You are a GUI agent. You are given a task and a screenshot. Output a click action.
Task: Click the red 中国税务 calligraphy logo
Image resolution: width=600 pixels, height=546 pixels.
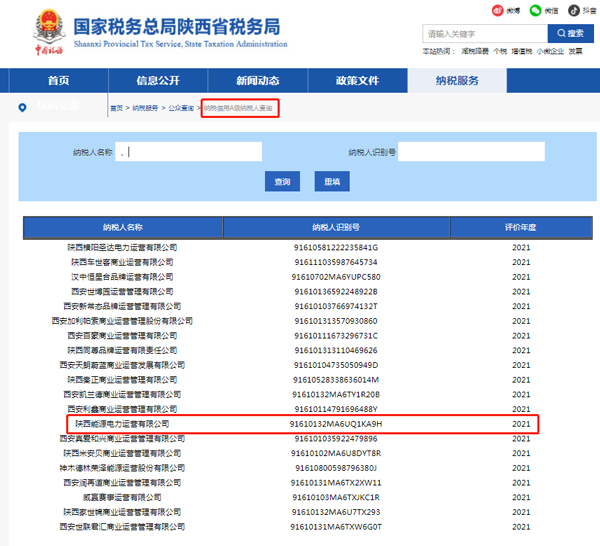coord(49,50)
